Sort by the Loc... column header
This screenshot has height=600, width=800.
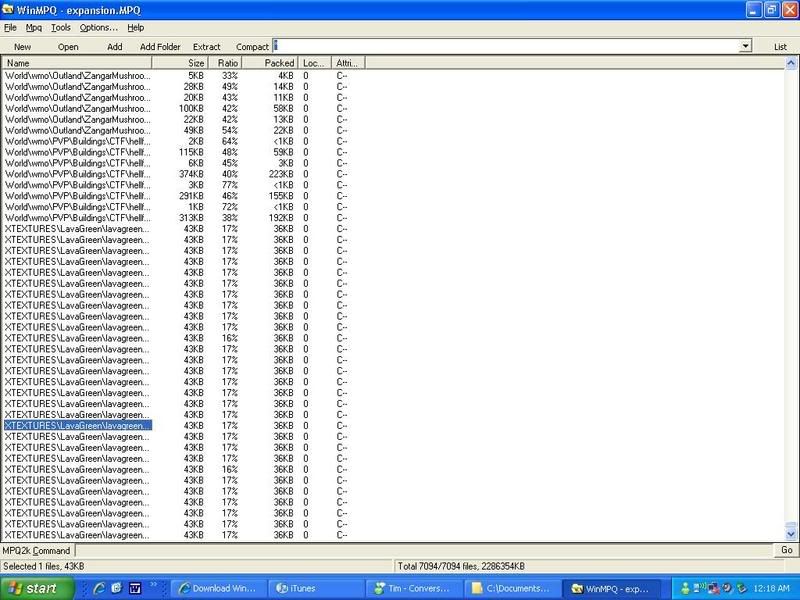(315, 63)
